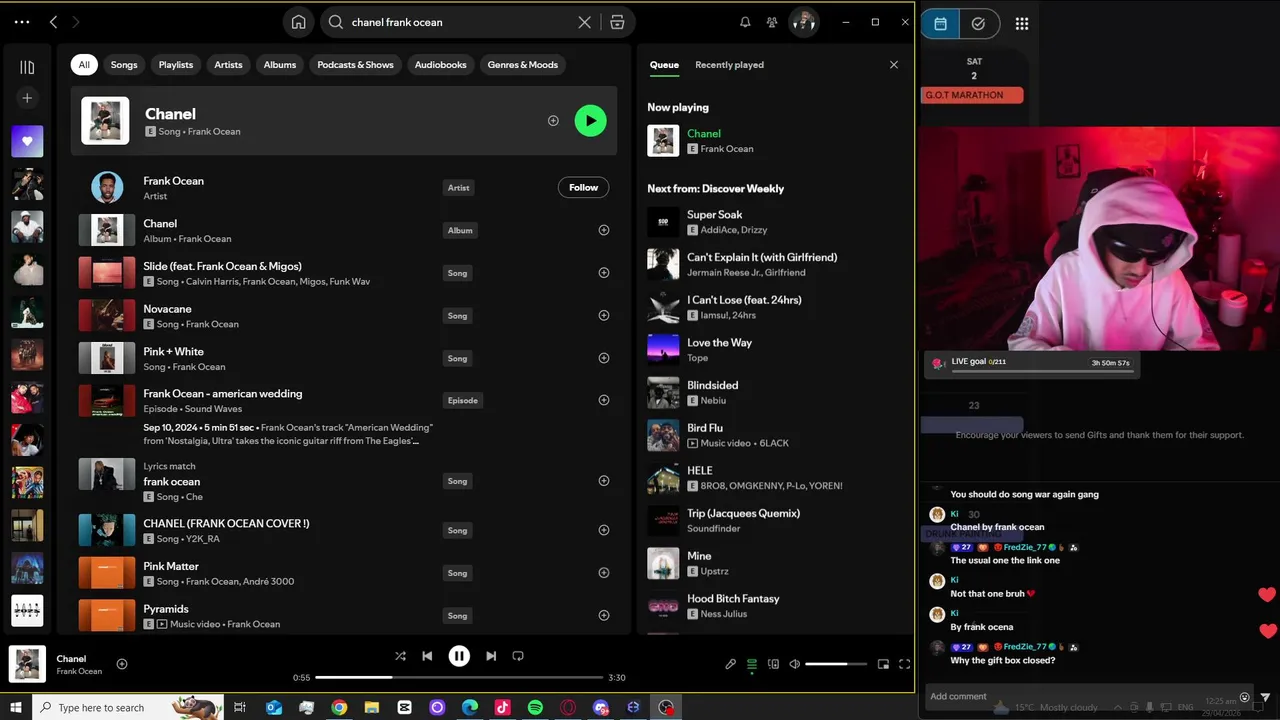Go to Spotify Home

[x=298, y=22]
